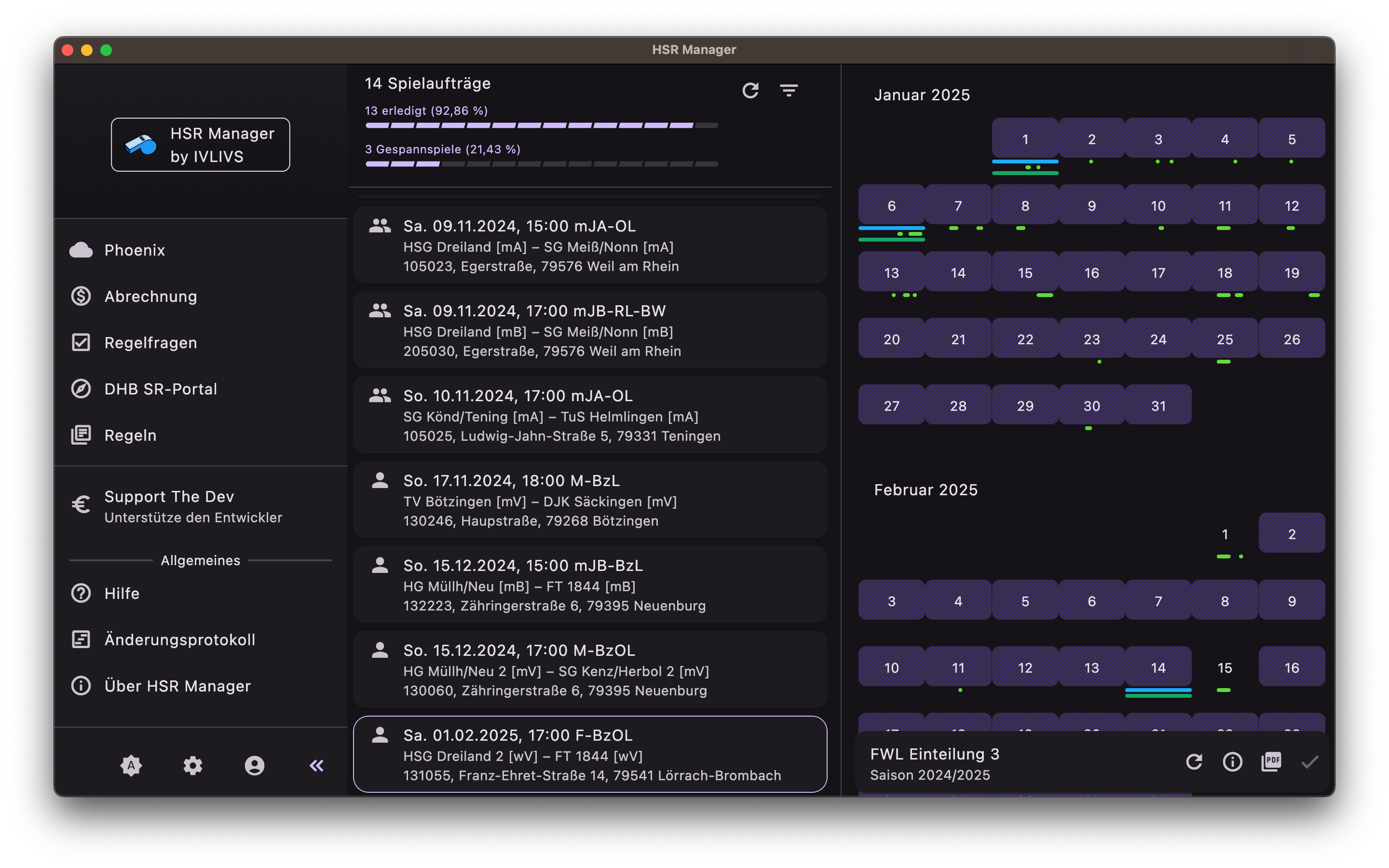Click the HSR Manager by IVLIVS button
Screen dimensions: 1389x868
(200, 144)
